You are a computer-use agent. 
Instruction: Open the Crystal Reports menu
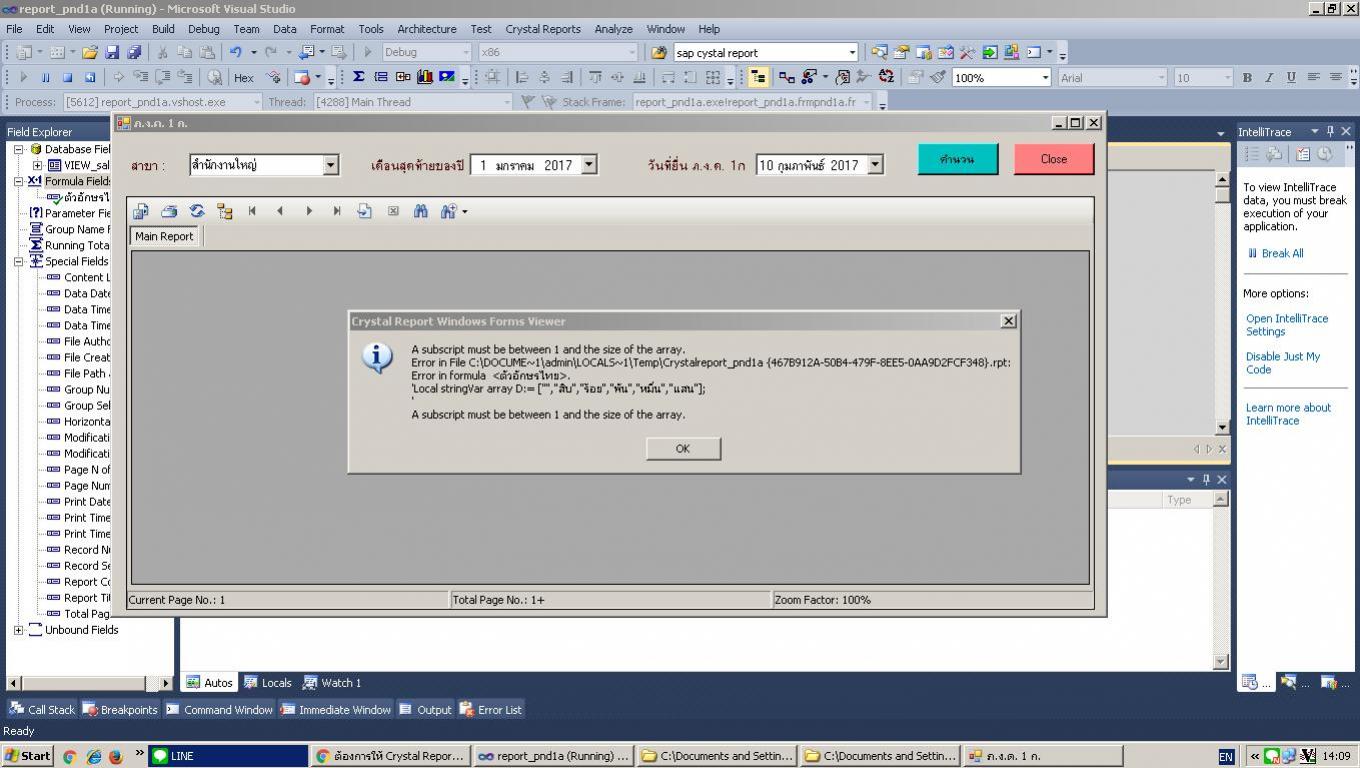[543, 29]
